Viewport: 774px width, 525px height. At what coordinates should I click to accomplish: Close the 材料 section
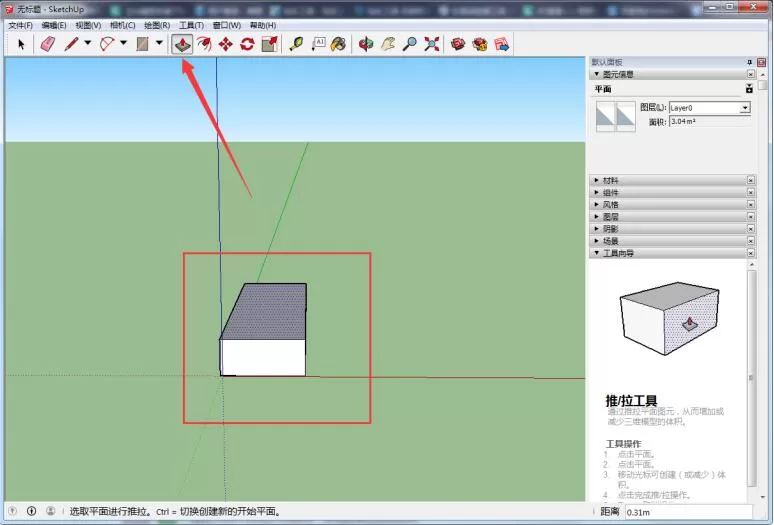751,180
